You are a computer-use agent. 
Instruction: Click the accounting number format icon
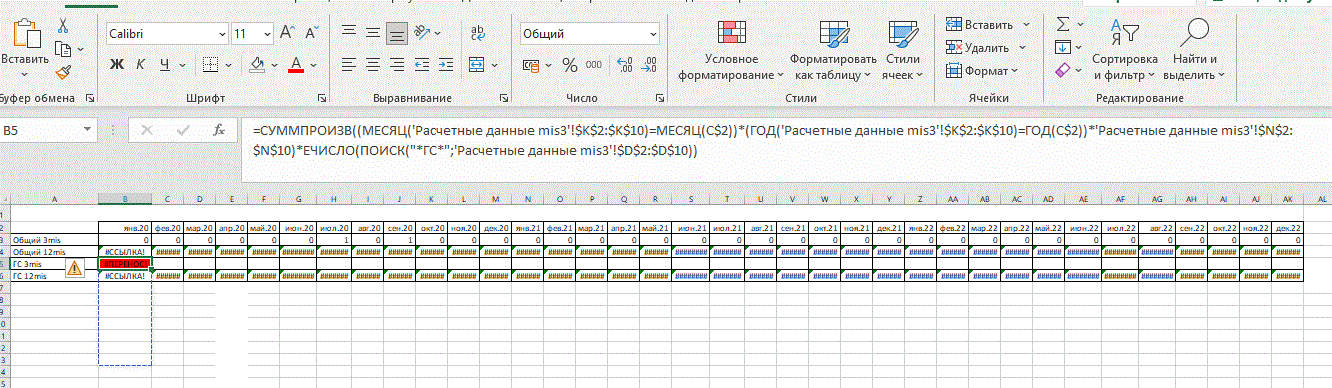coord(532,65)
